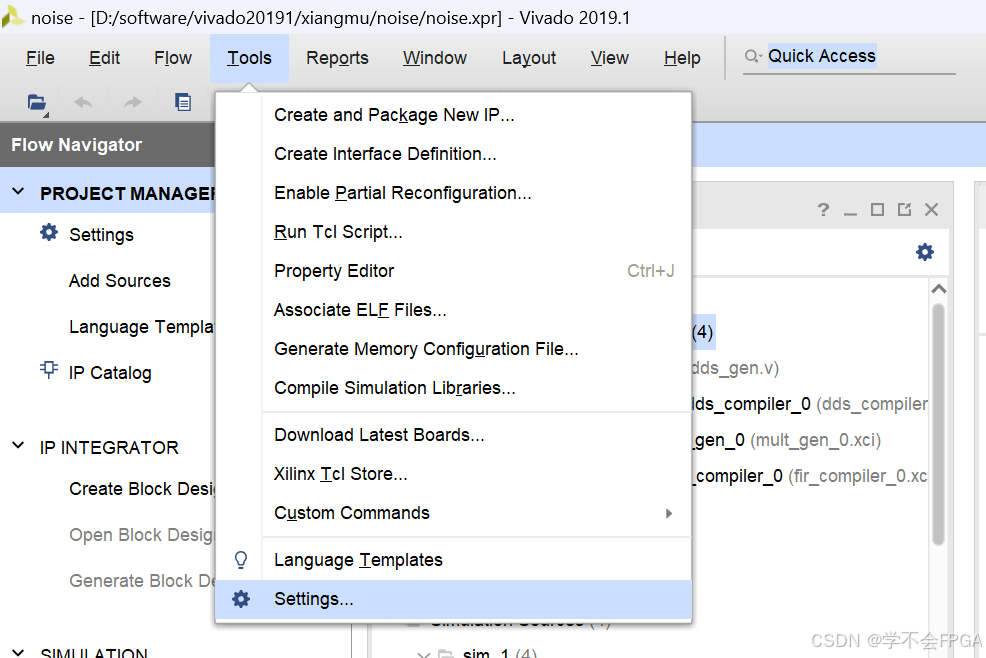Click the Quick Access search magnifier icon
986x658 pixels.
tap(753, 57)
